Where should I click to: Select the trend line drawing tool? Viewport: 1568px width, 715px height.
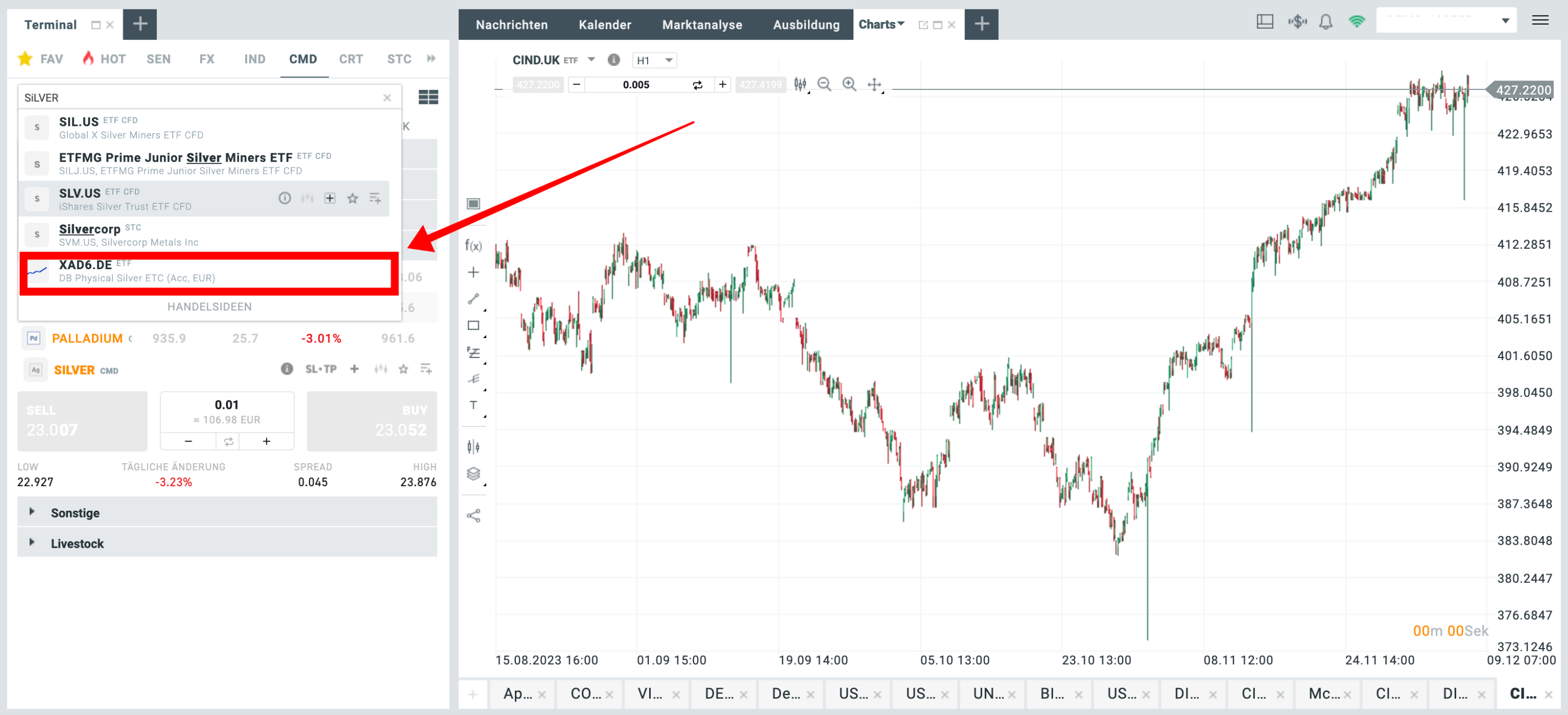tap(473, 299)
